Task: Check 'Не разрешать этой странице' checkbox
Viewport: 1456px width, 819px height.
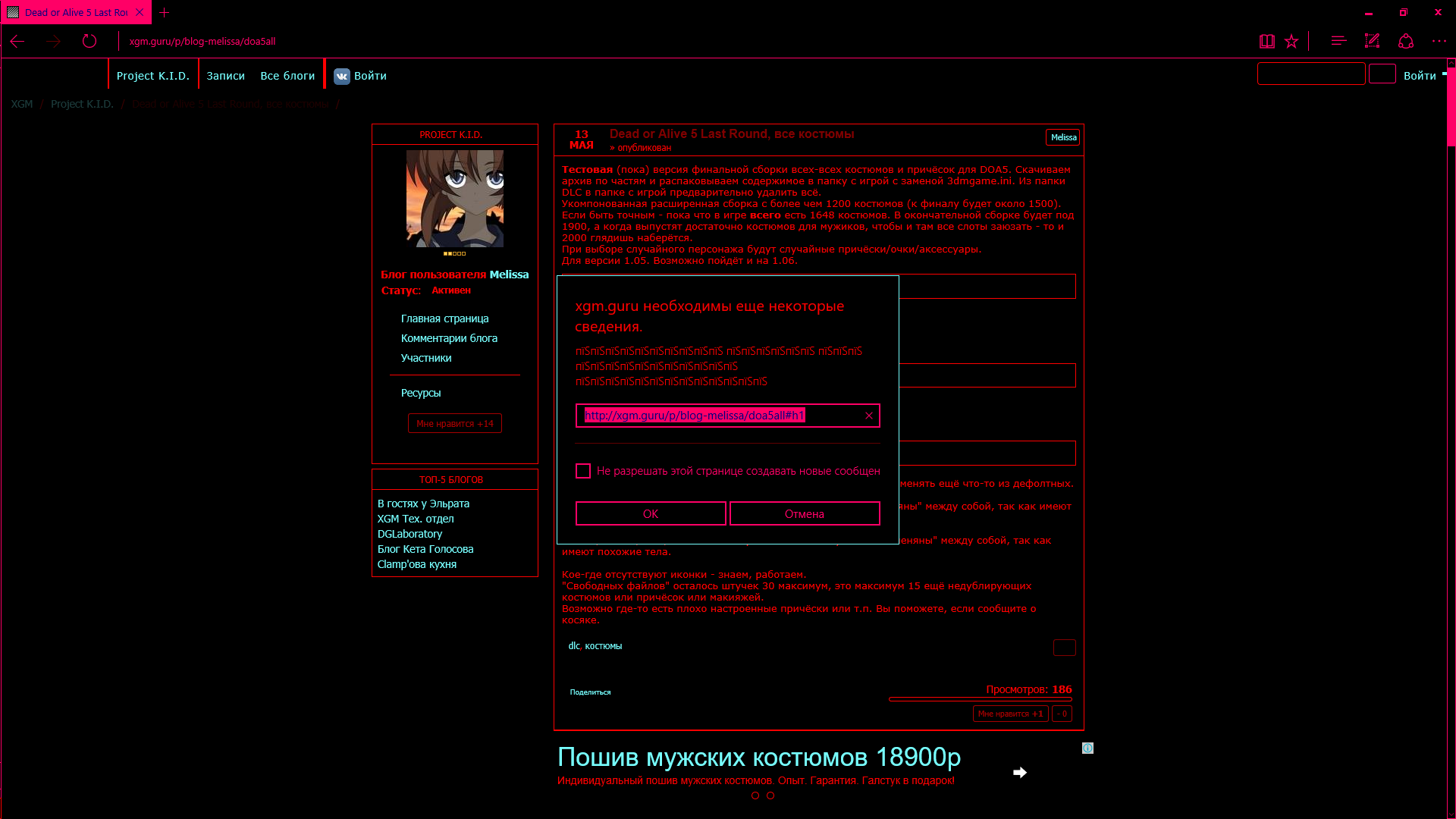Action: click(583, 471)
